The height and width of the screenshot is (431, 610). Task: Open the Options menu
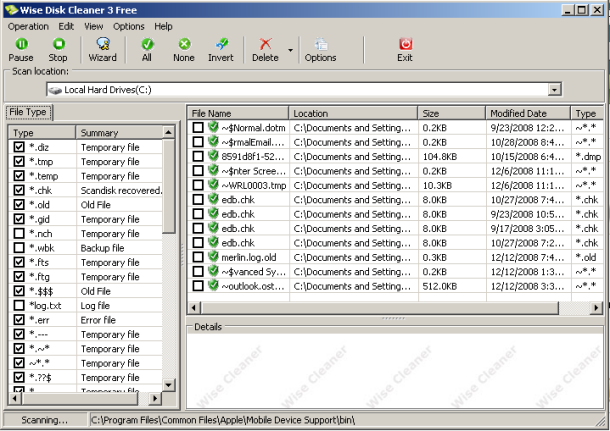129,26
